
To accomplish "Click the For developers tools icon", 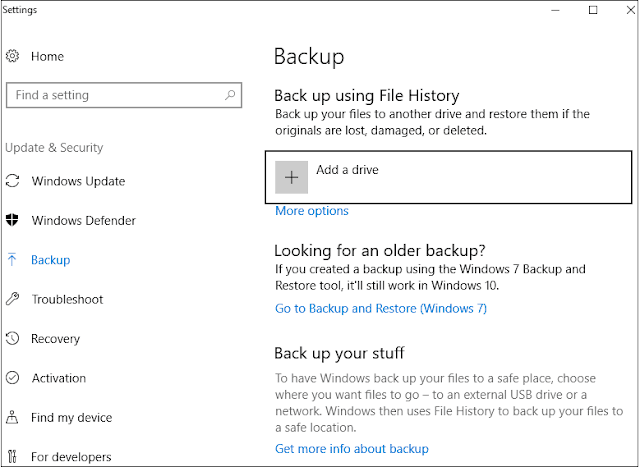I will [x=12, y=456].
